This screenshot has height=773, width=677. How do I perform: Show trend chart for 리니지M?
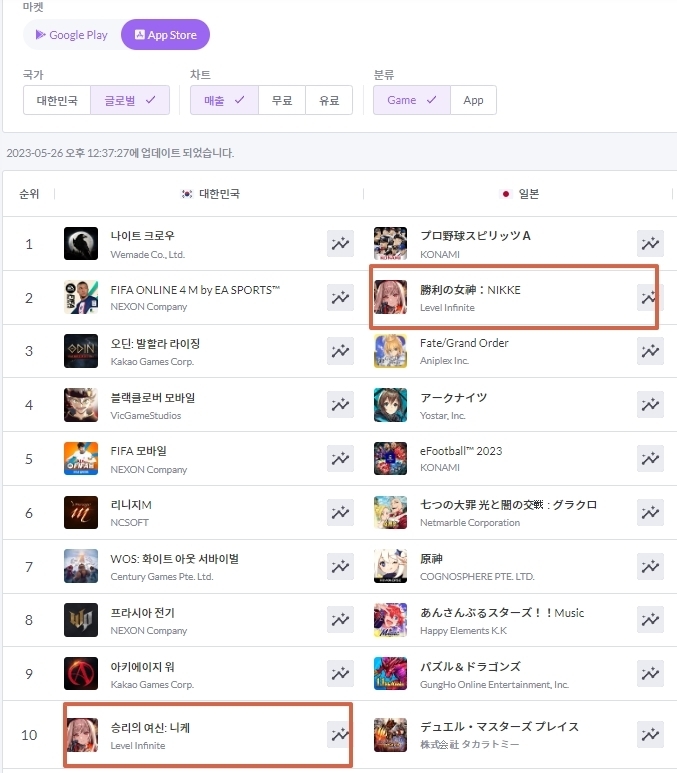(340, 512)
